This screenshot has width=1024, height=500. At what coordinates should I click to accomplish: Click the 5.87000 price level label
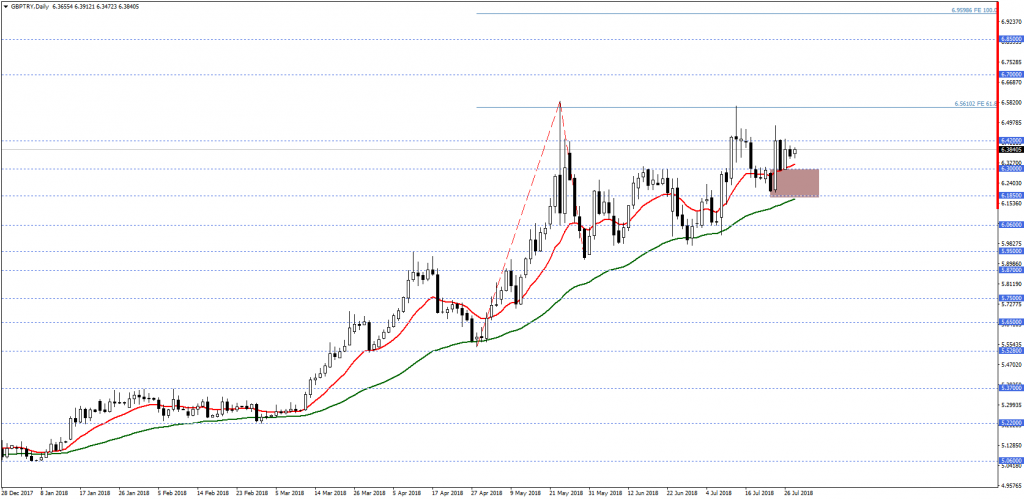tap(1010, 269)
